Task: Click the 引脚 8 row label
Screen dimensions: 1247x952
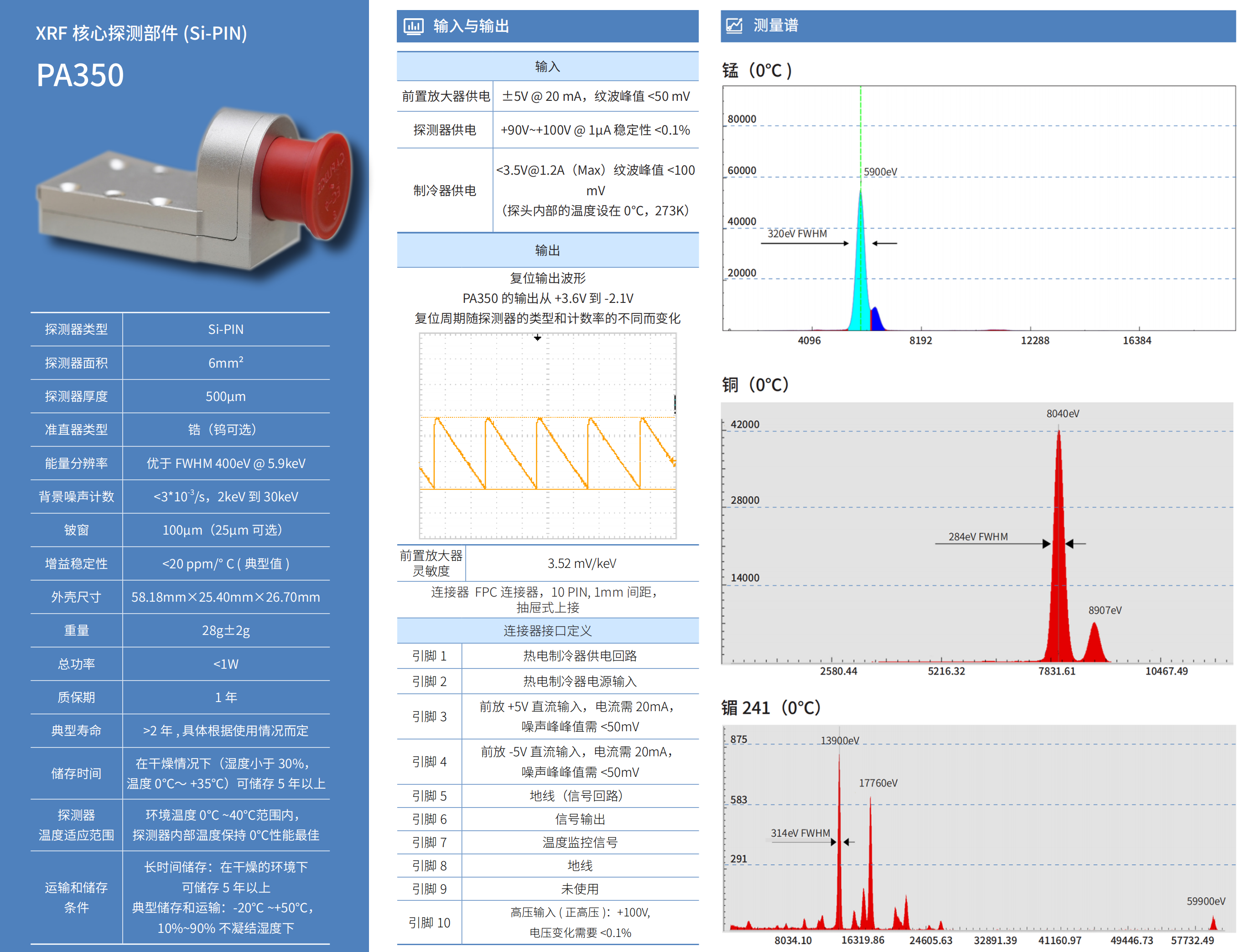Action: [x=429, y=865]
